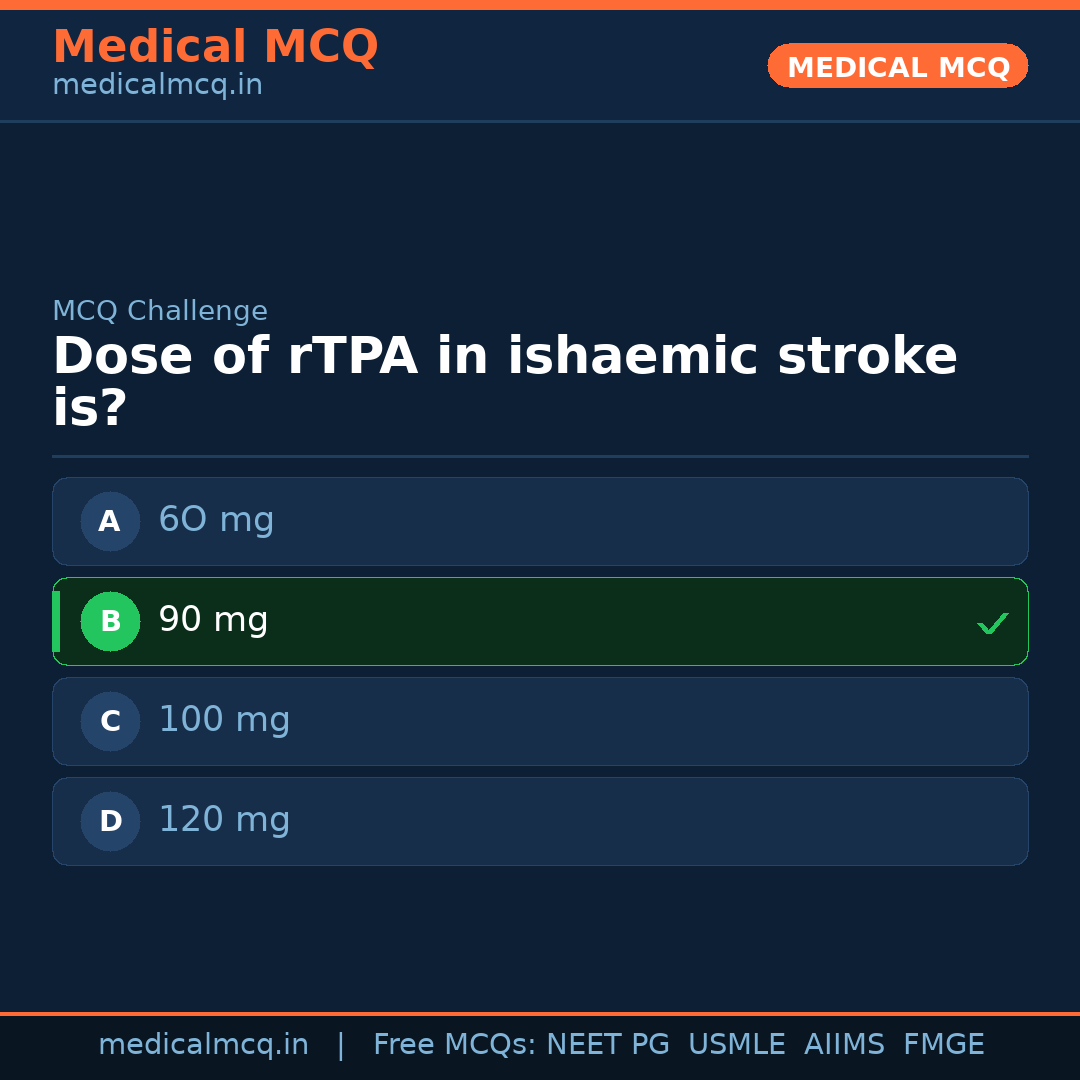Select the 90 mg answer text
The image size is (1080, 1080).
pos(213,620)
